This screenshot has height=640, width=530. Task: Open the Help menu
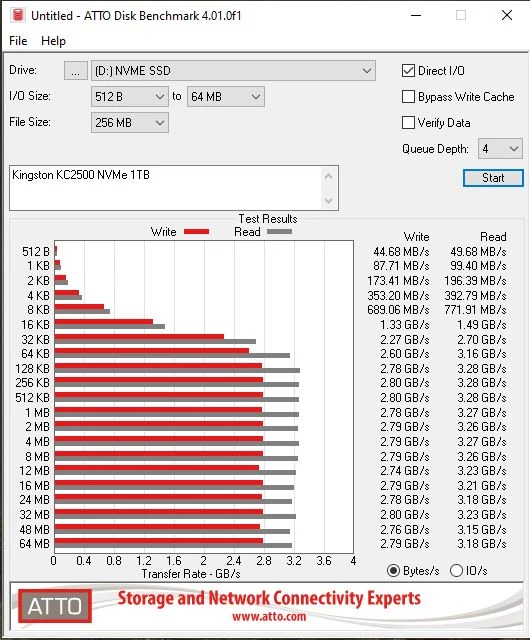(53, 41)
